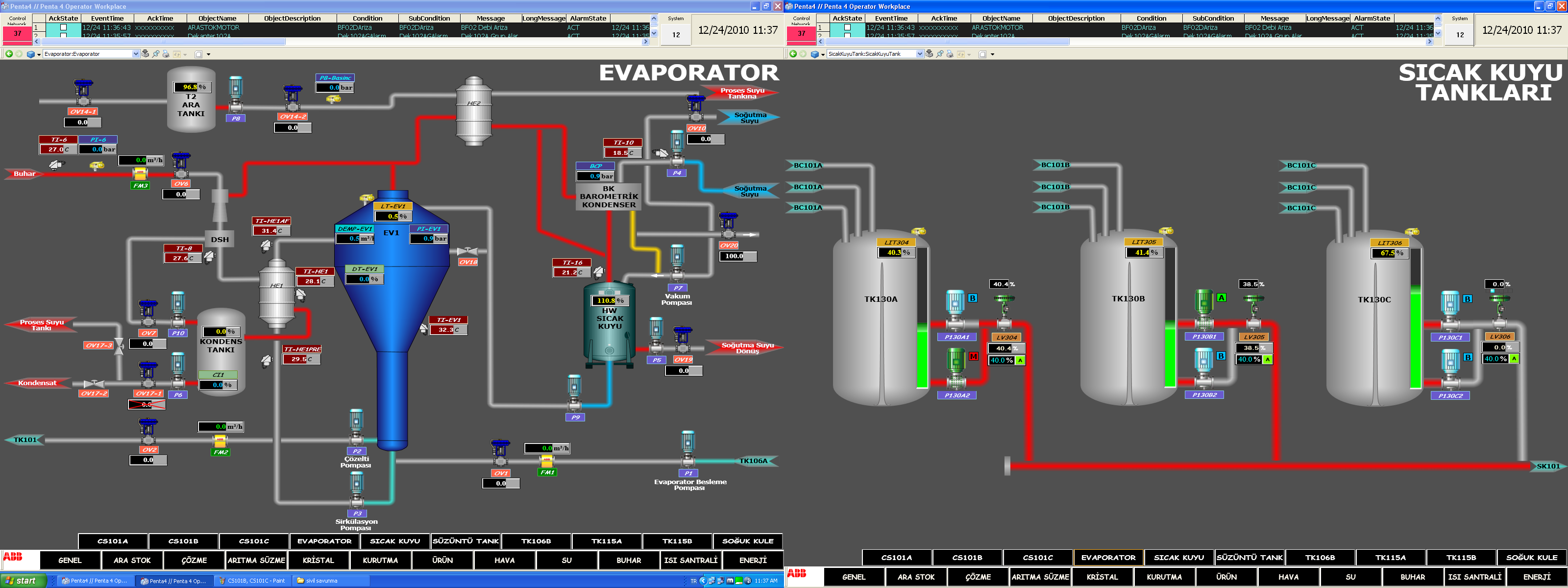
Task: Tick first alarm AckState checkbox, right window
Action: click(847, 27)
